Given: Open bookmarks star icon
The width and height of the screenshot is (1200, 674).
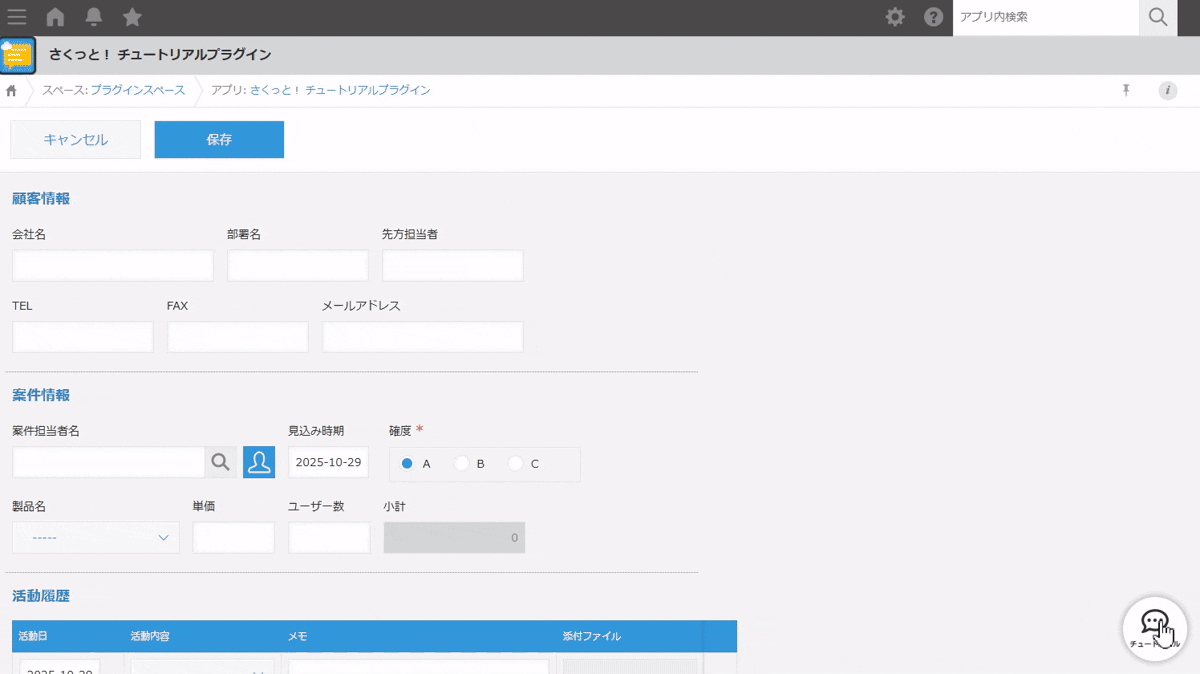Looking at the screenshot, I should click(x=132, y=17).
